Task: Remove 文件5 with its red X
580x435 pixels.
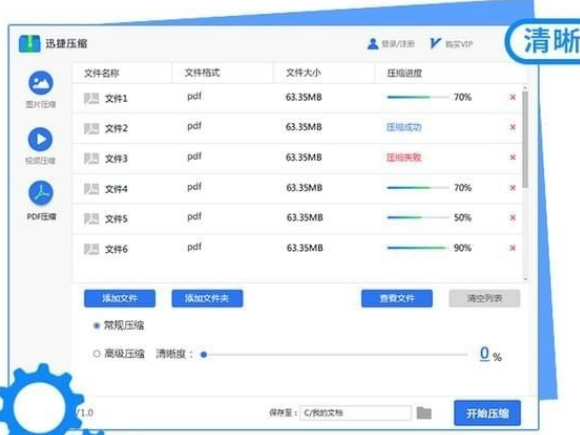Action: (x=513, y=218)
